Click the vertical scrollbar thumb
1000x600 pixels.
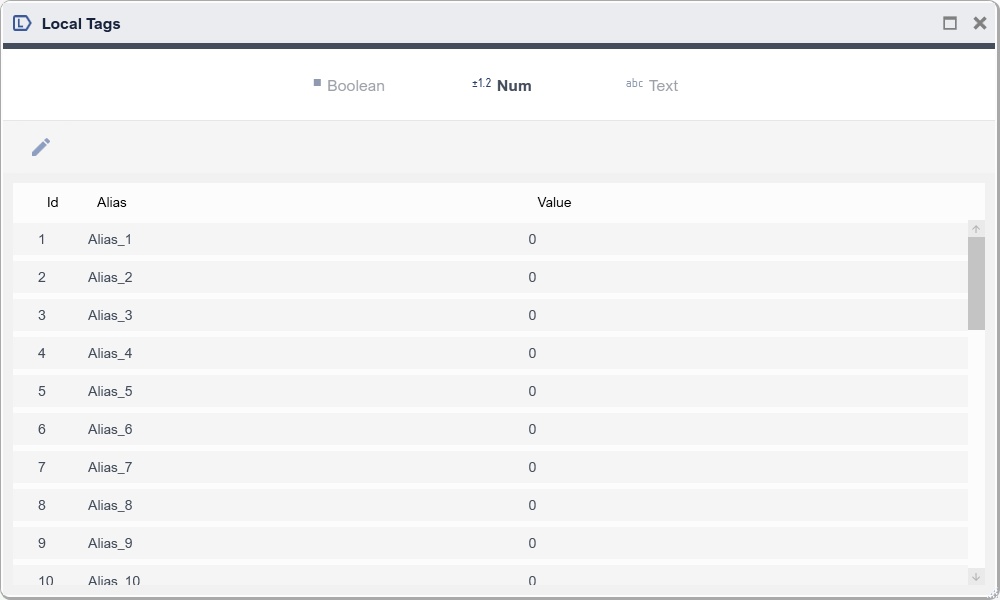point(976,283)
